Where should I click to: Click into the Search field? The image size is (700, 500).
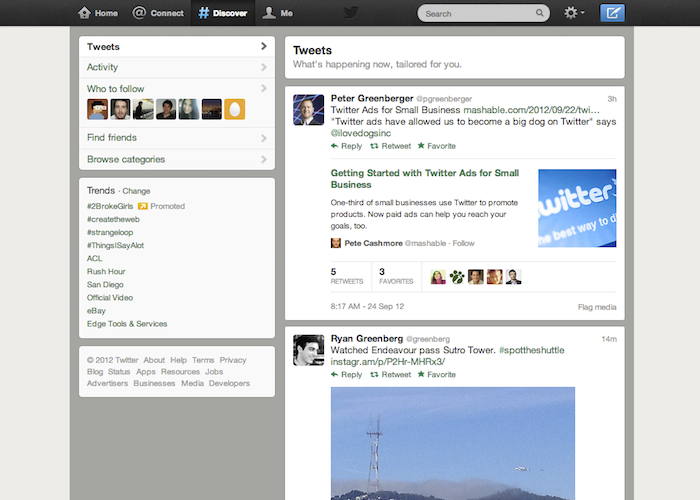476,14
